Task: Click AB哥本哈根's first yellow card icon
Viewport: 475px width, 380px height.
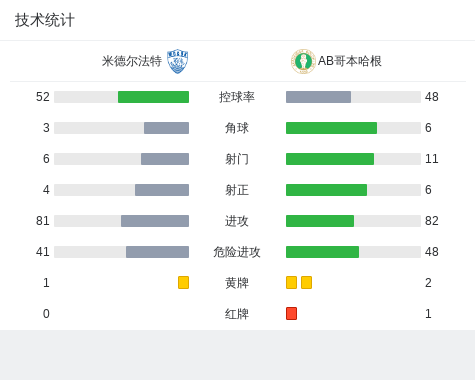Action: 291,282
